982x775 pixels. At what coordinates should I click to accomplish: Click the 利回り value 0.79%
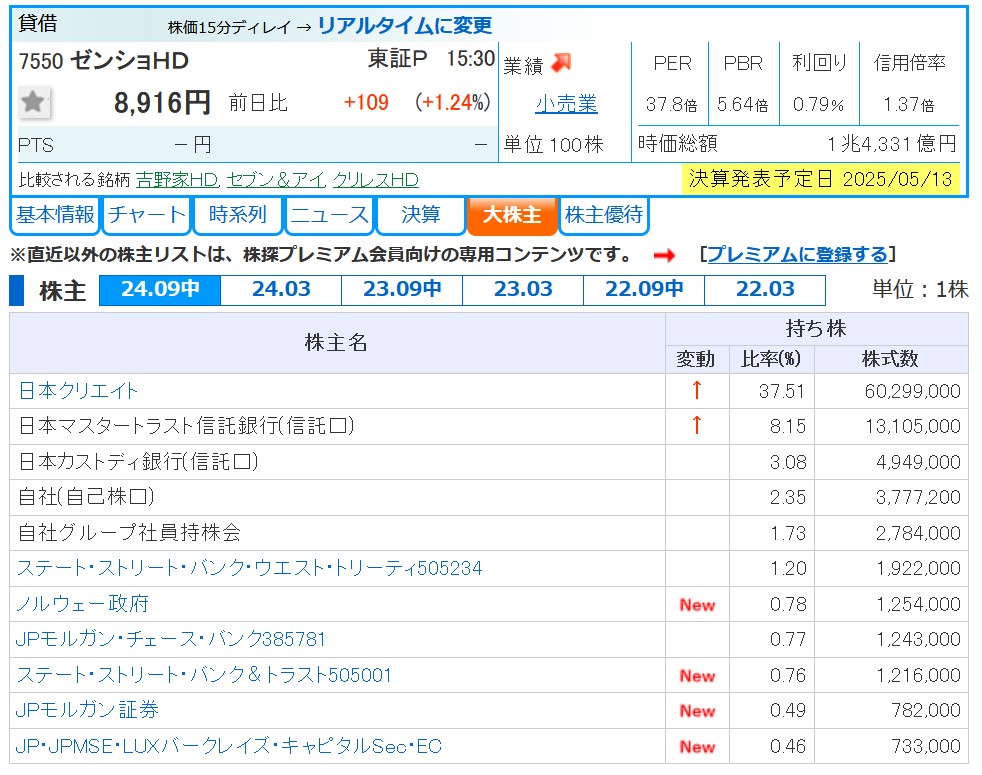click(x=818, y=104)
